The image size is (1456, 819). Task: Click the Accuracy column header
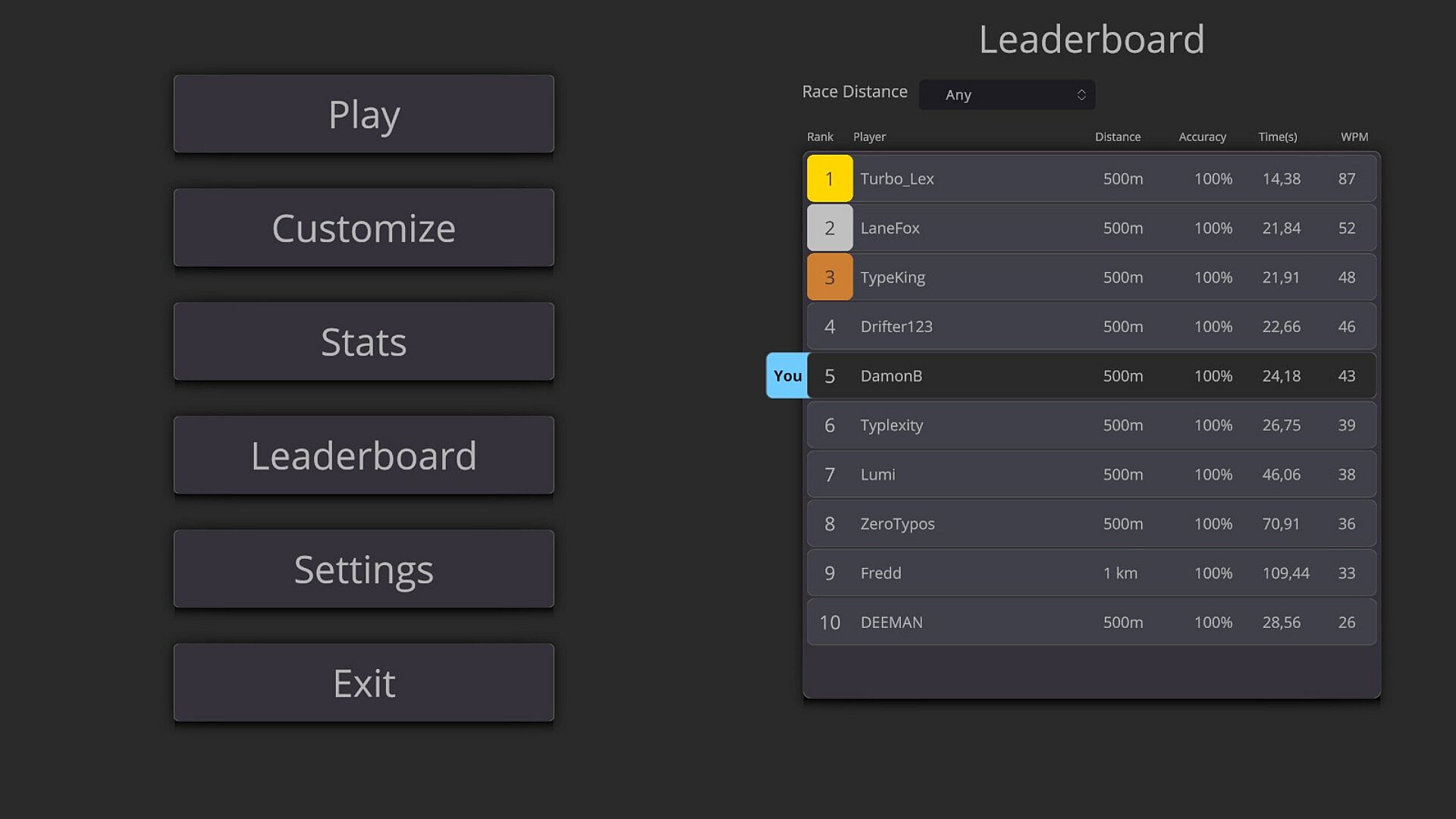[1202, 137]
